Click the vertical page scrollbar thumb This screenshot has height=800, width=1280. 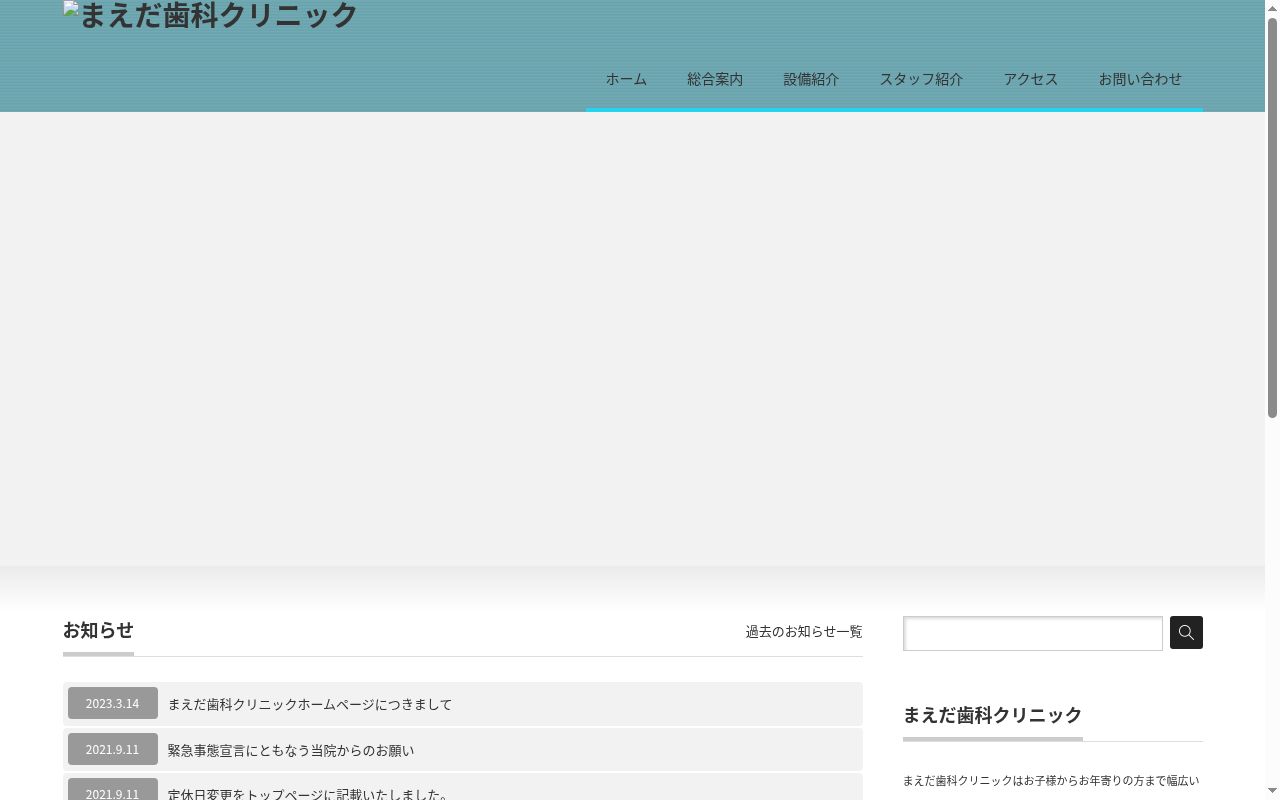click(1272, 217)
